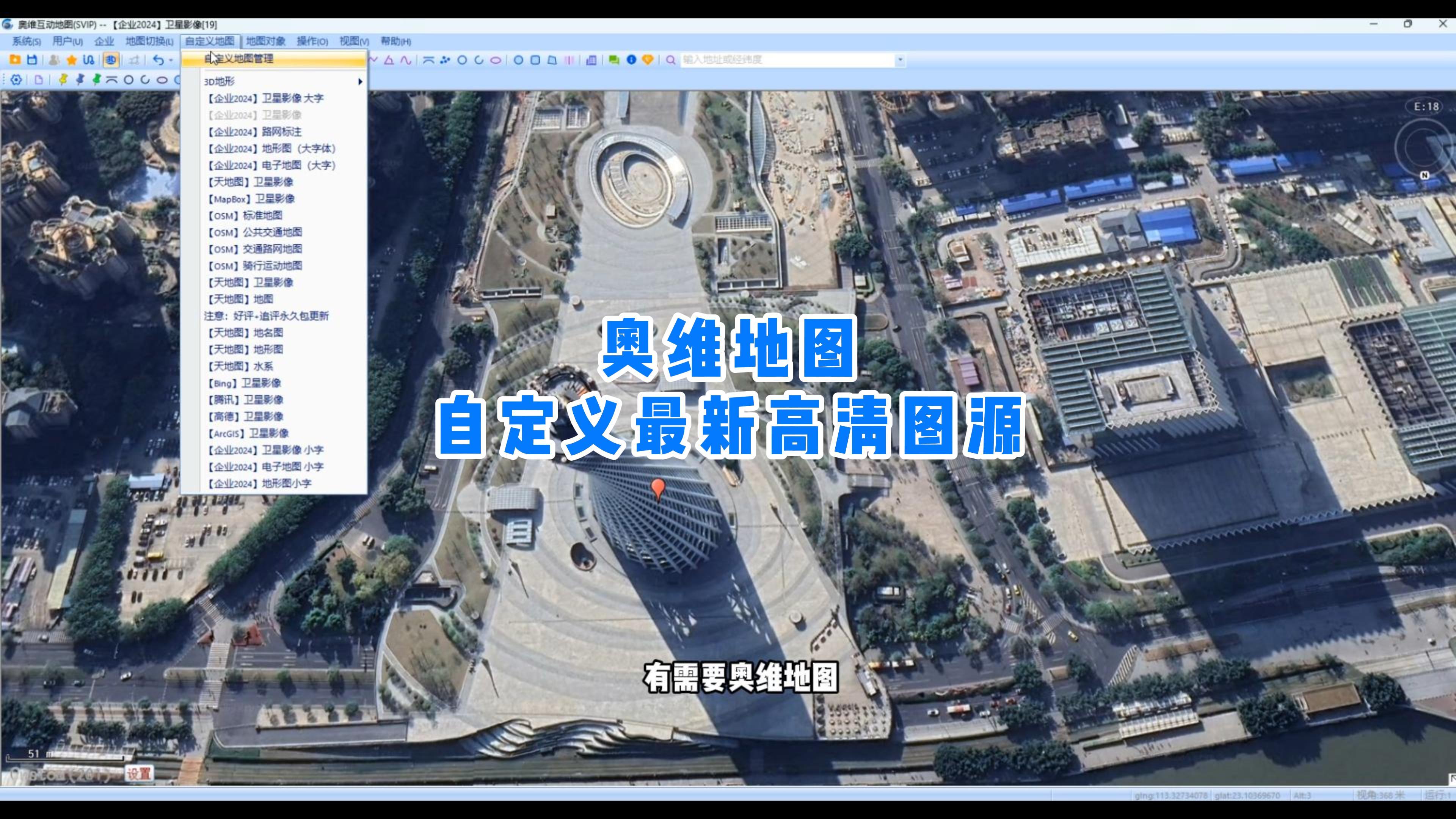Image resolution: width=1456 pixels, height=819 pixels.
Task: Select 【ArcGIS】卫星影像 map source
Action: (273, 433)
